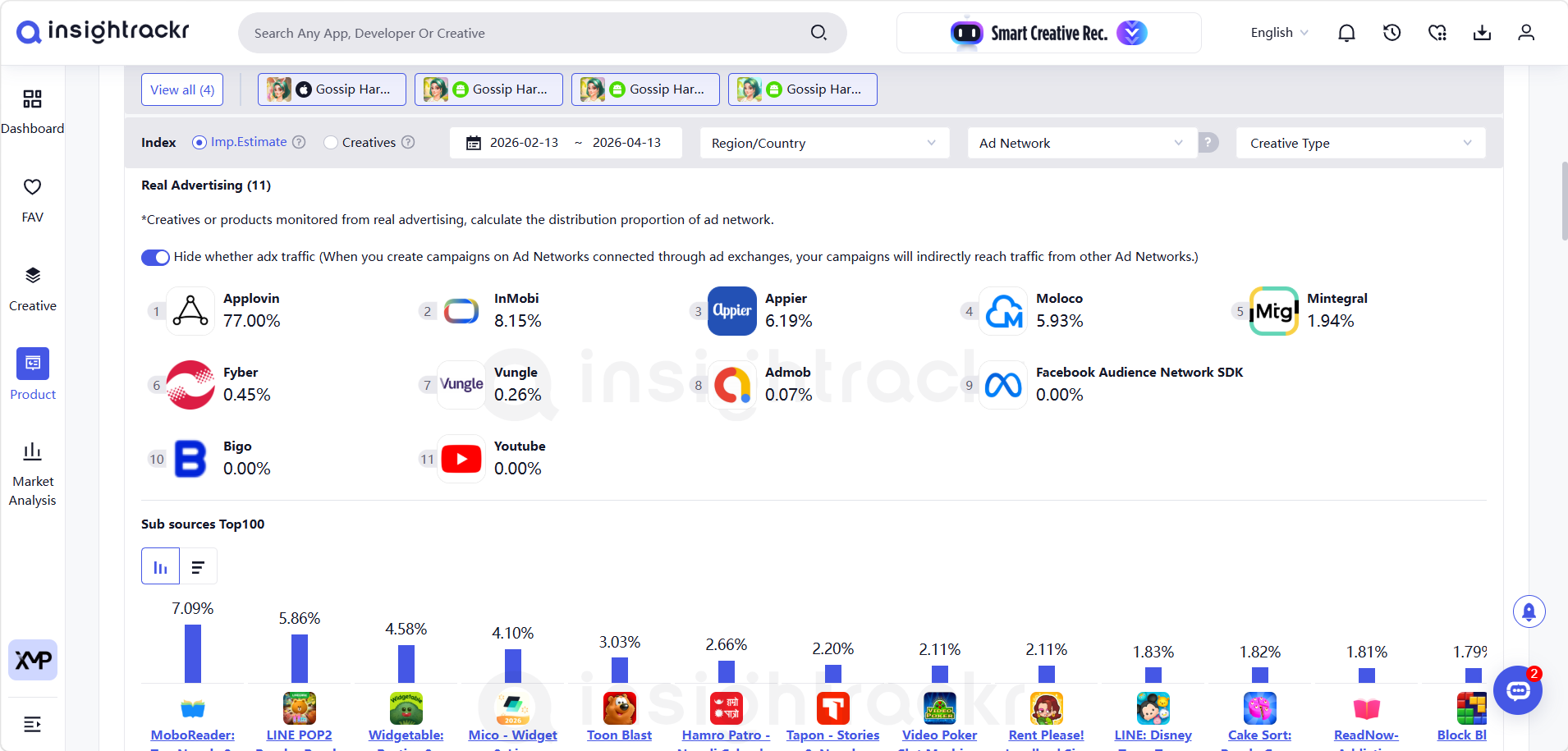Toggle the Hide adx traffic switch
Screen dimensions: 1568x751
[x=155, y=257]
